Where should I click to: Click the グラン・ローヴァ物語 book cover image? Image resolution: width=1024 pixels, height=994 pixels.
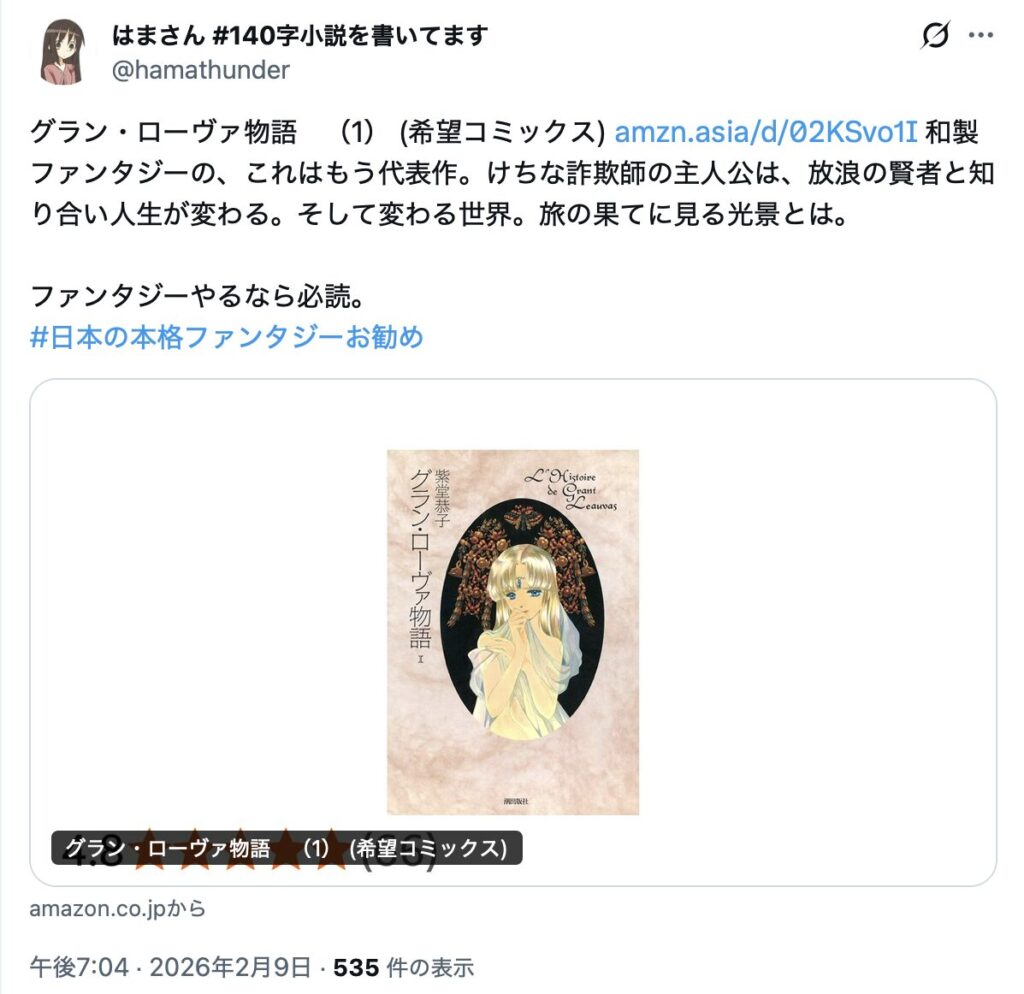click(513, 632)
